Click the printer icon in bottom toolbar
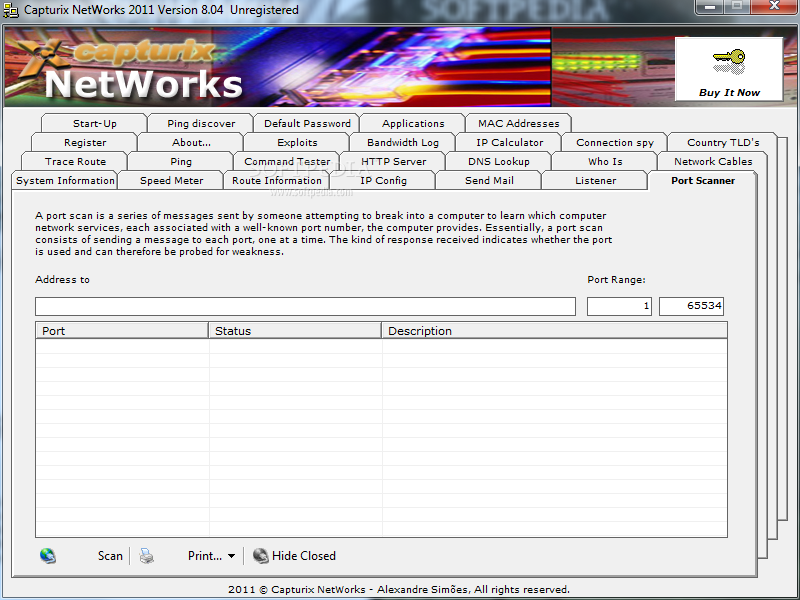The width and height of the screenshot is (800, 600). 146,556
